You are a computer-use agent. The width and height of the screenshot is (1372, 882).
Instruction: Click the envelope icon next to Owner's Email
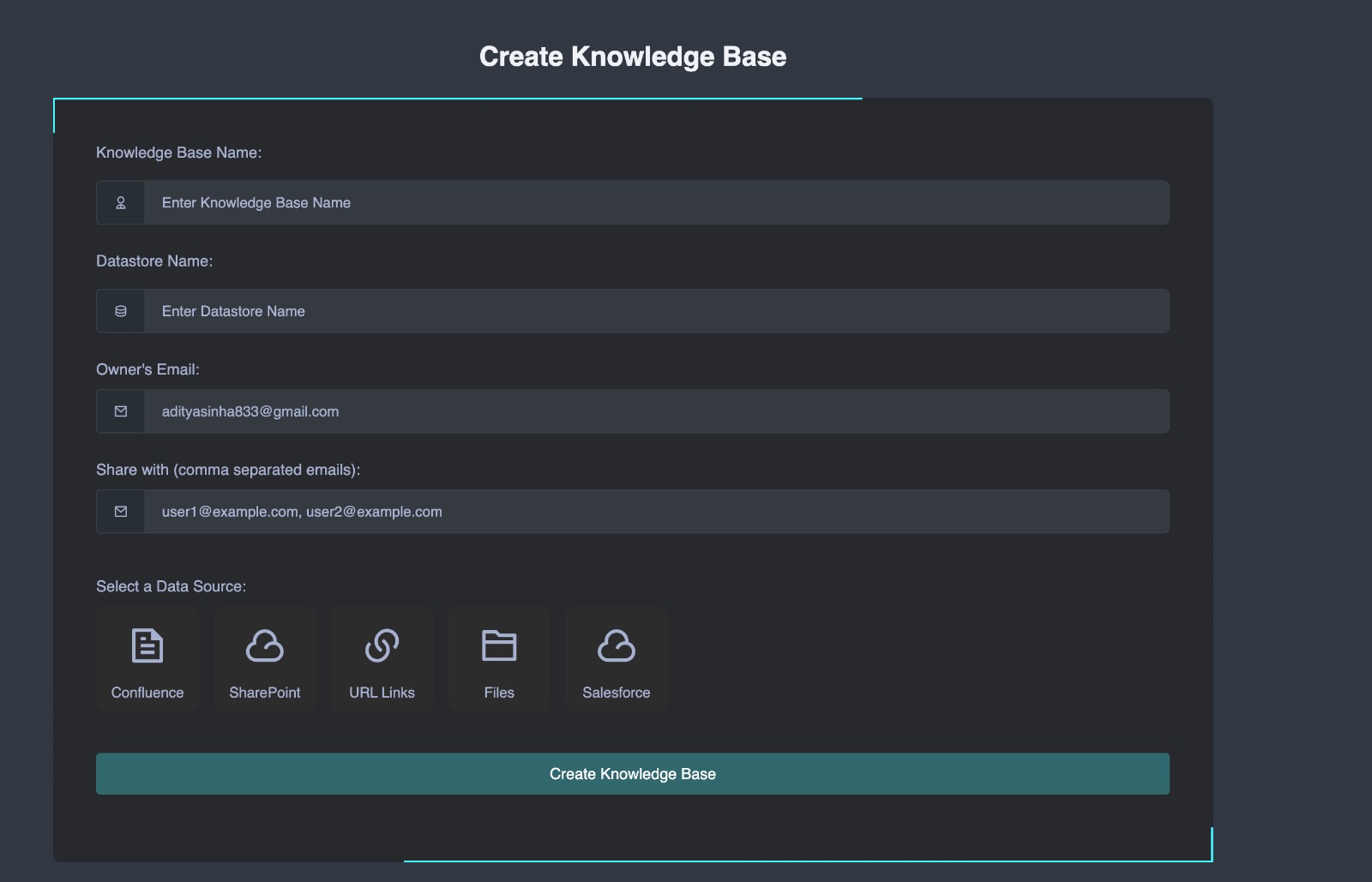(120, 411)
